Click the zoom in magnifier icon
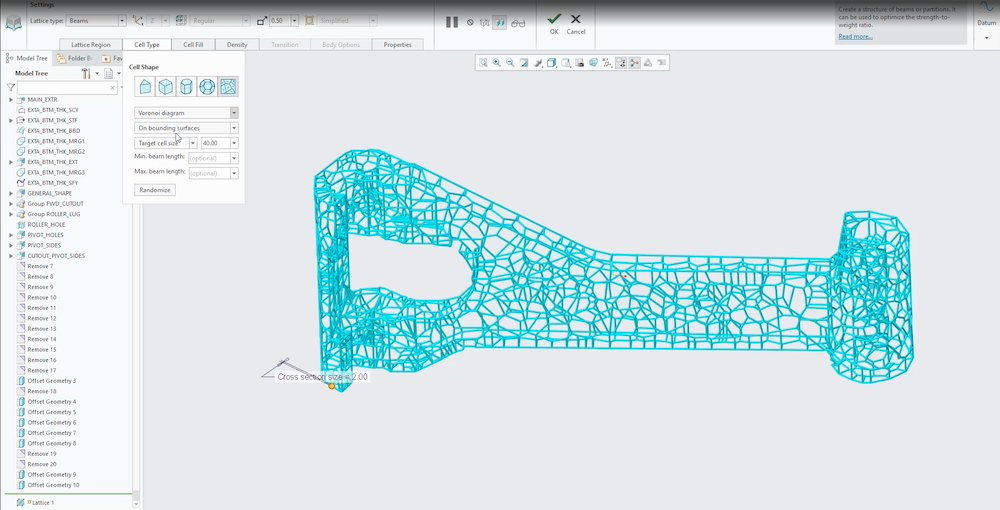The image size is (1000, 510). [x=497, y=62]
